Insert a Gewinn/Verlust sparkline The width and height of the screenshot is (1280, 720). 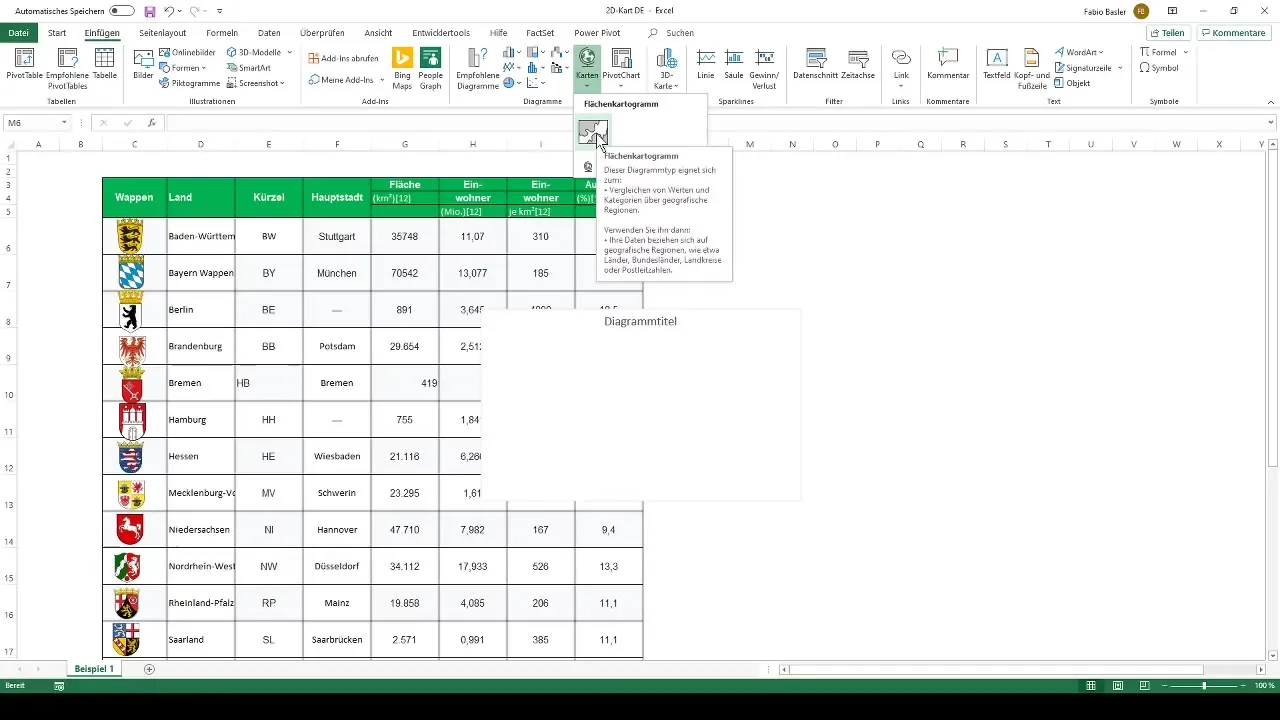(x=764, y=68)
